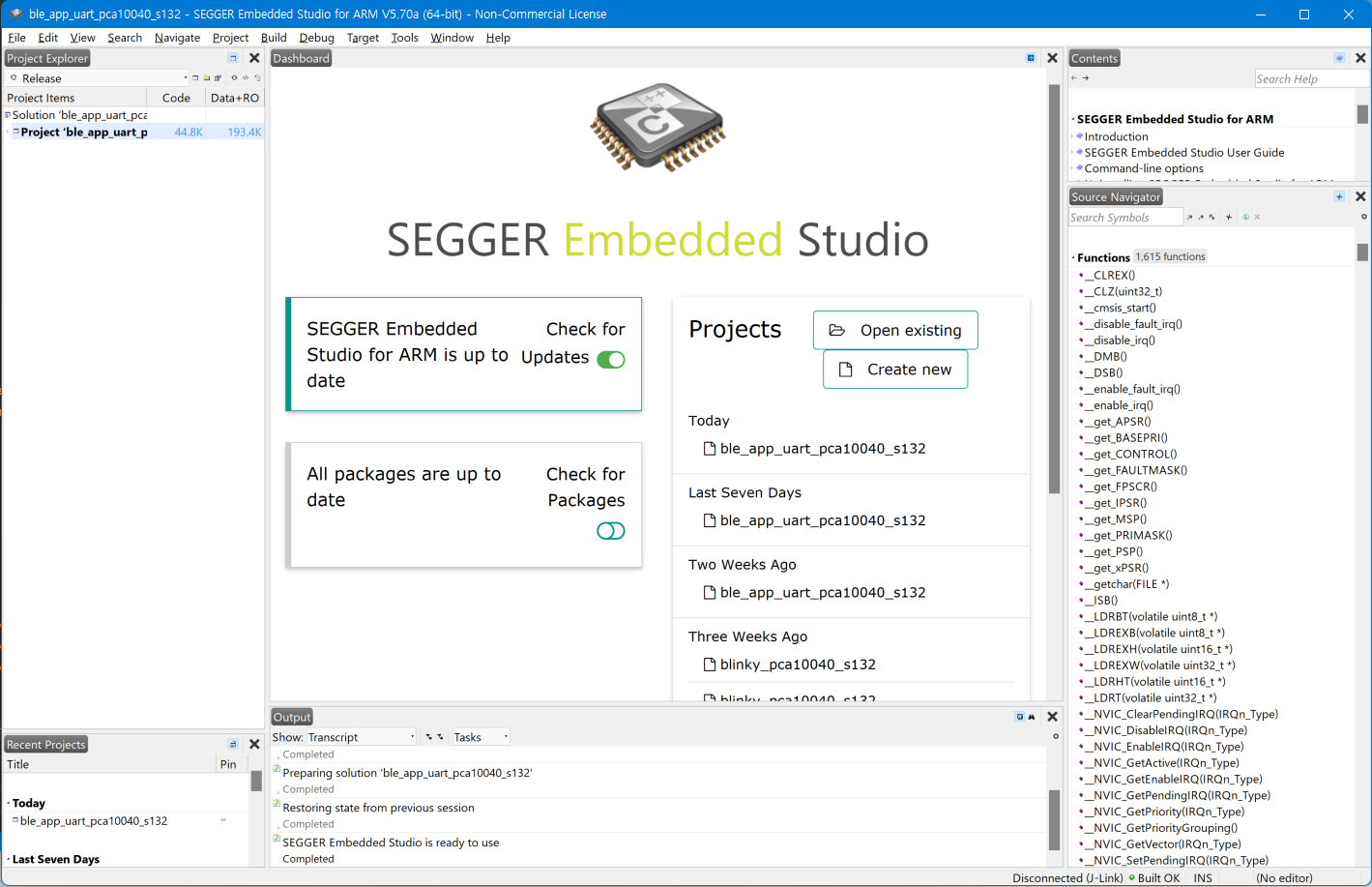This screenshot has height=887, width=1372.
Task: Click the code brackets icon in Project Explorer
Action: tap(246, 78)
